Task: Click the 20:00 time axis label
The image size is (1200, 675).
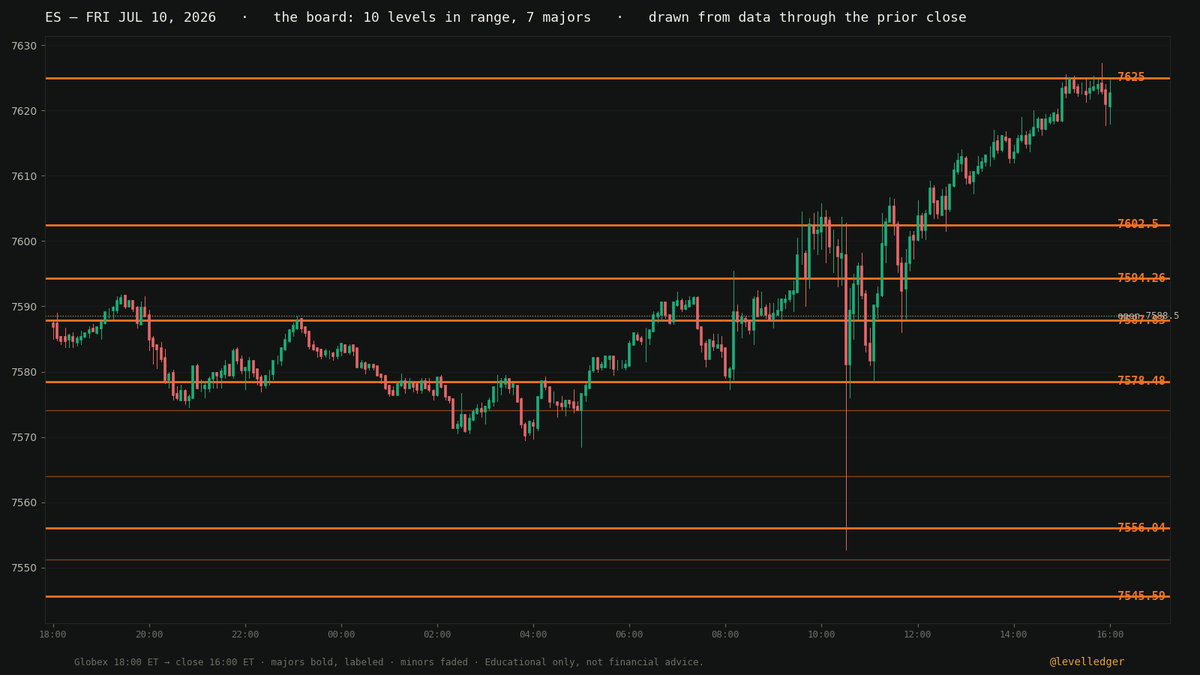Action: point(149,634)
